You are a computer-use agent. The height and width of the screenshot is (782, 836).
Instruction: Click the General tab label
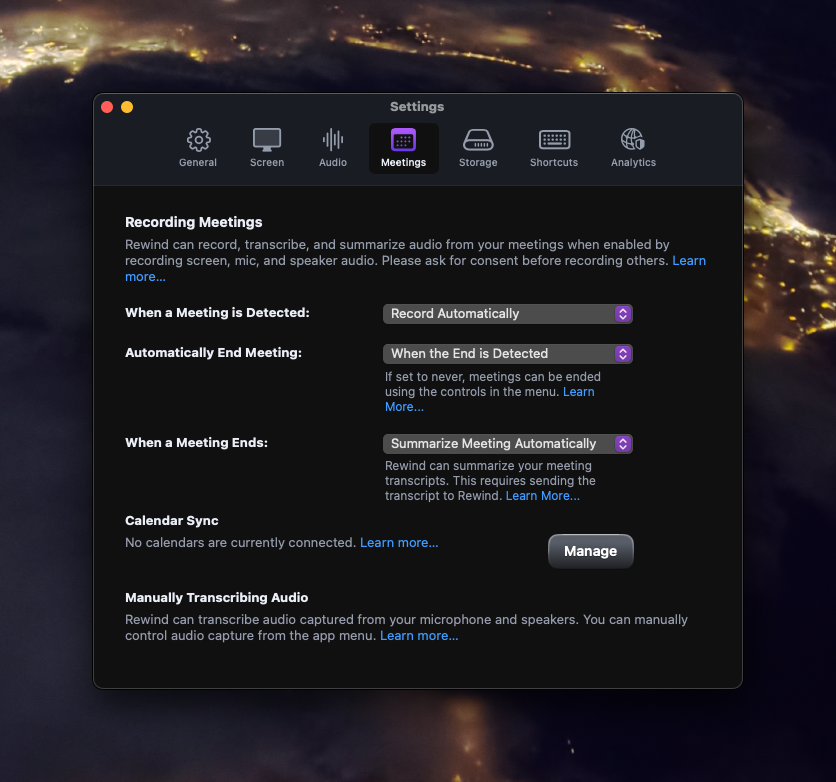pyautogui.click(x=198, y=163)
